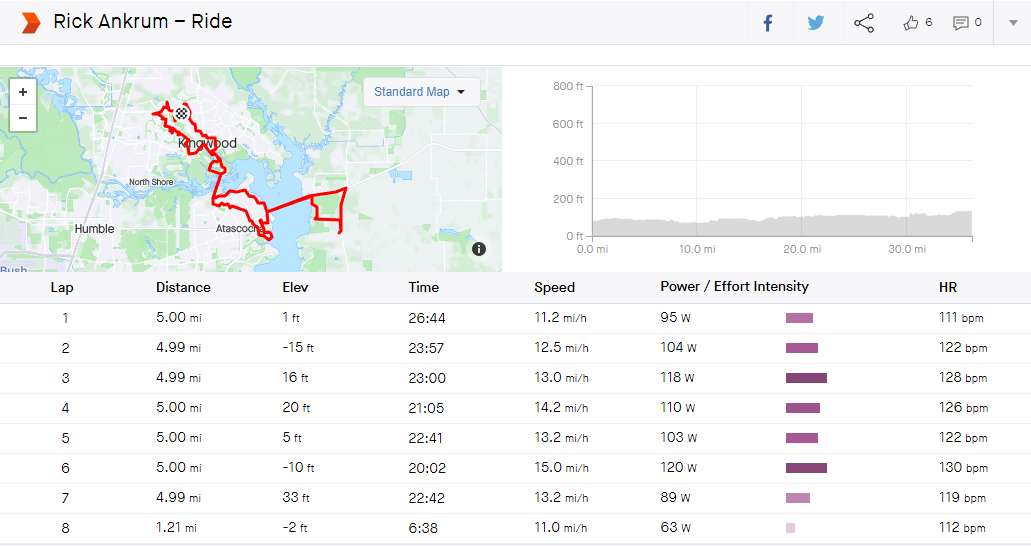The height and width of the screenshot is (546, 1031).
Task: Click the 120 W effort intensity bar
Action: click(x=806, y=468)
